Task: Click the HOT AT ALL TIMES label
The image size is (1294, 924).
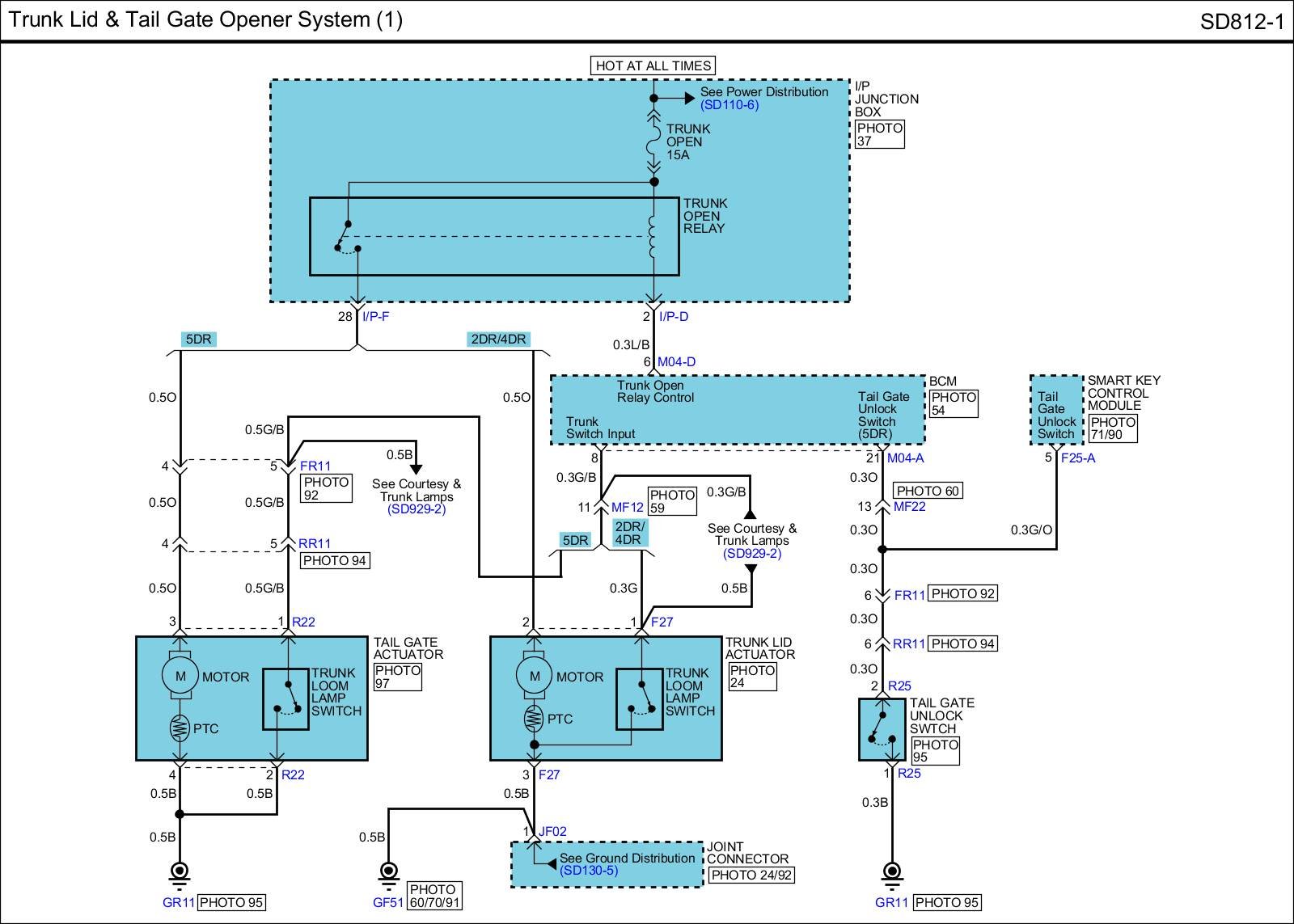Action: (x=653, y=66)
